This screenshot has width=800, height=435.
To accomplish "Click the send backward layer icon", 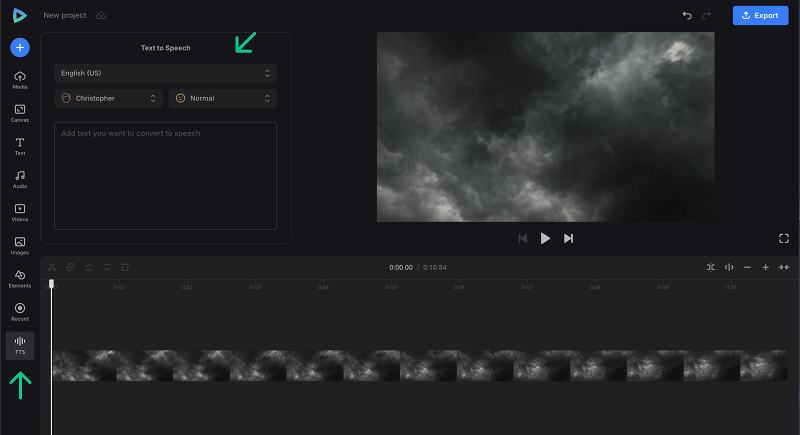I will 107,267.
